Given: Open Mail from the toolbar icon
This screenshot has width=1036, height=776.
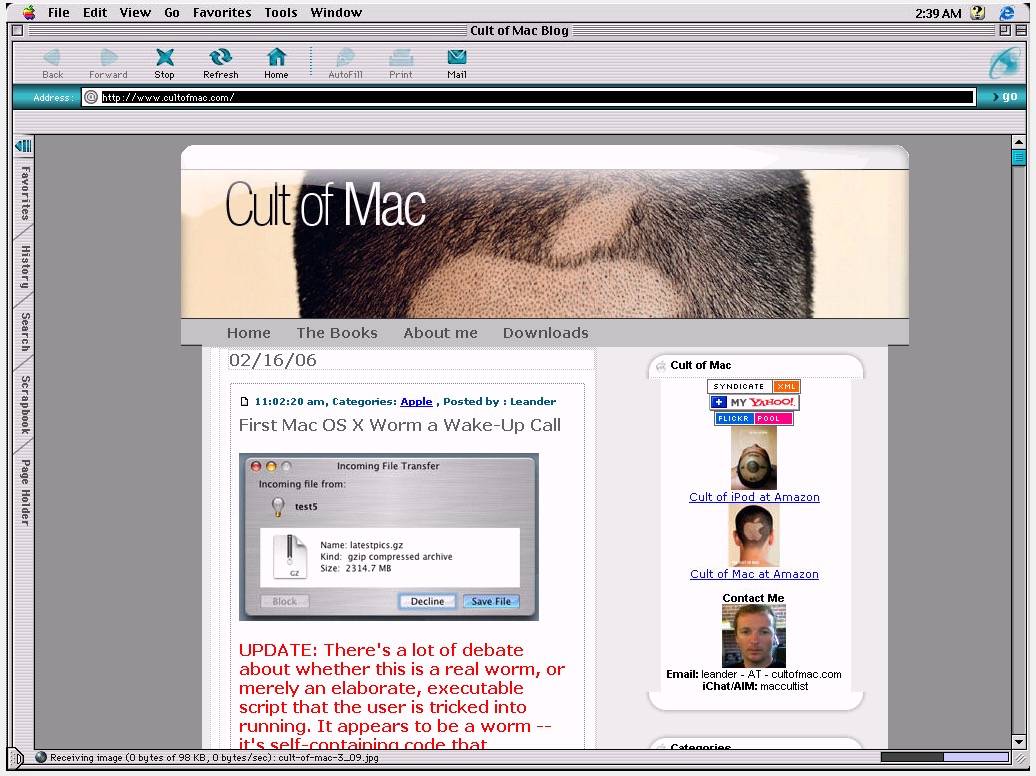Looking at the screenshot, I should [x=456, y=60].
